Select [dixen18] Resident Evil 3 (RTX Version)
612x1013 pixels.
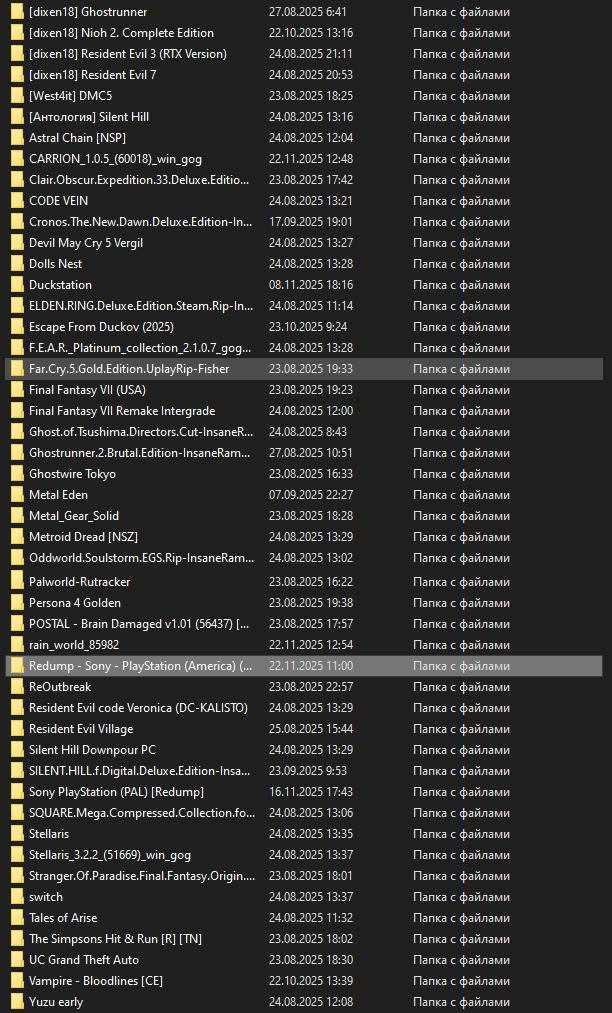[x=128, y=54]
